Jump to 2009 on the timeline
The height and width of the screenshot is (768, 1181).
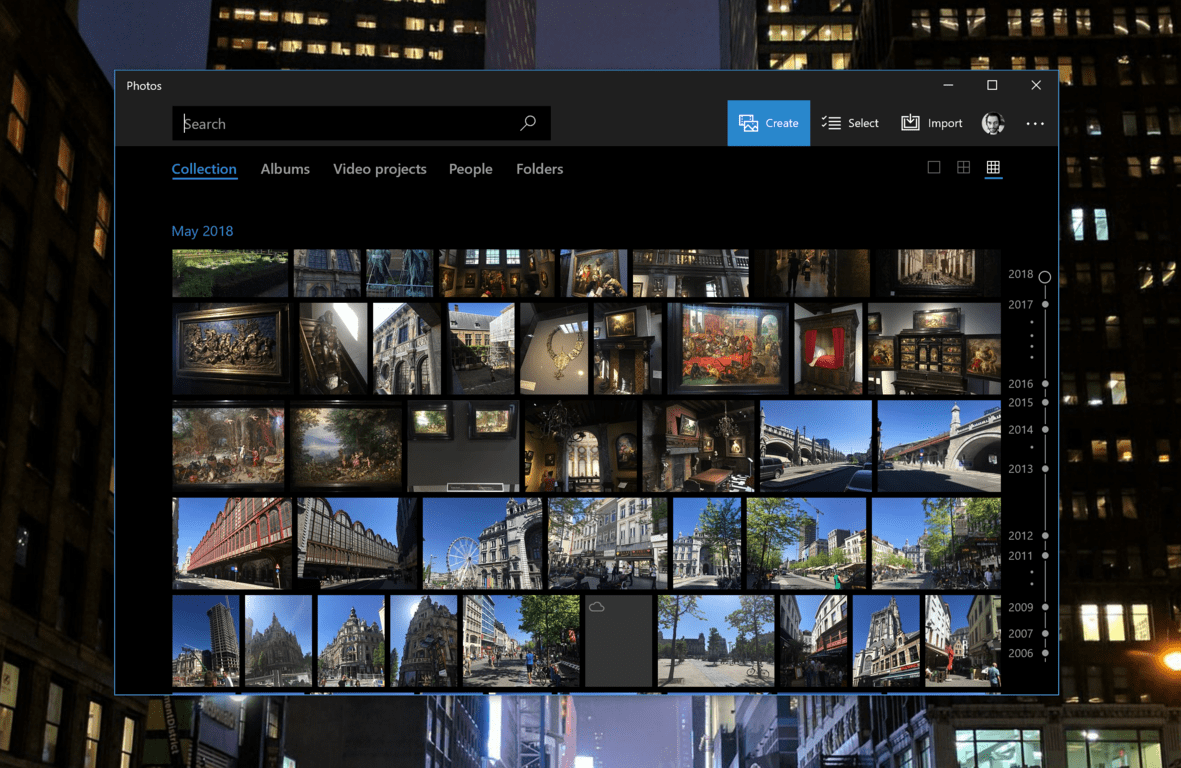(1021, 608)
